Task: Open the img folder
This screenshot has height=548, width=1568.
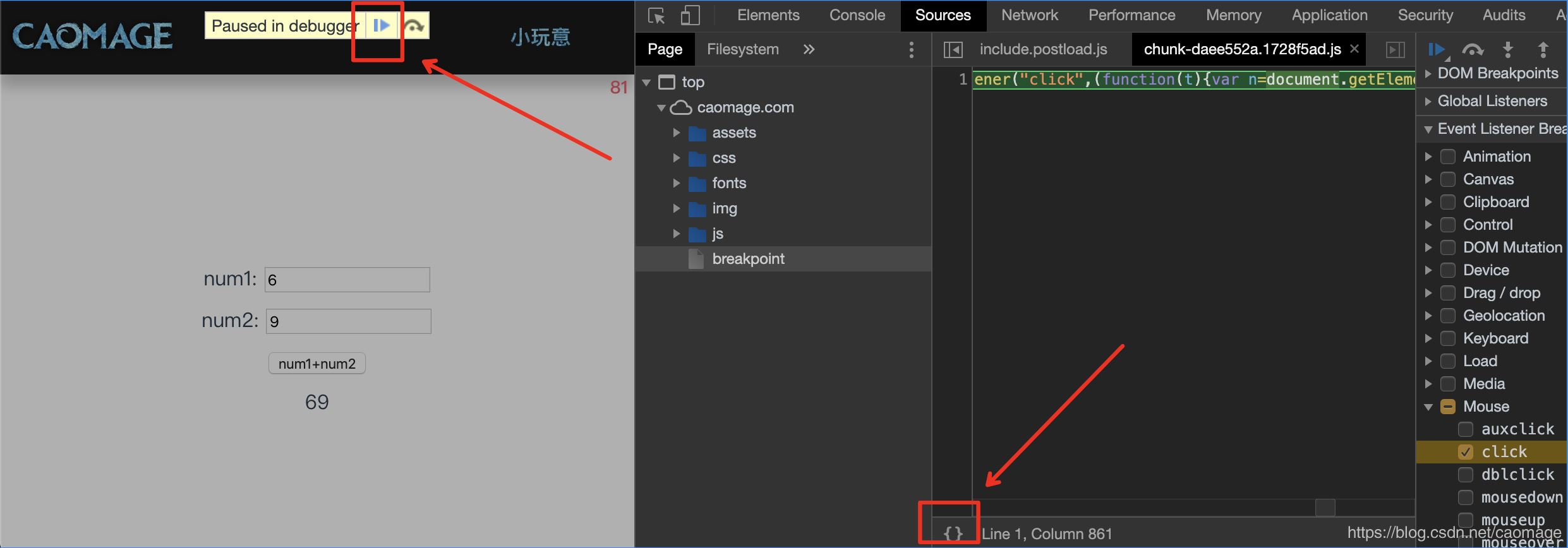Action: (725, 208)
